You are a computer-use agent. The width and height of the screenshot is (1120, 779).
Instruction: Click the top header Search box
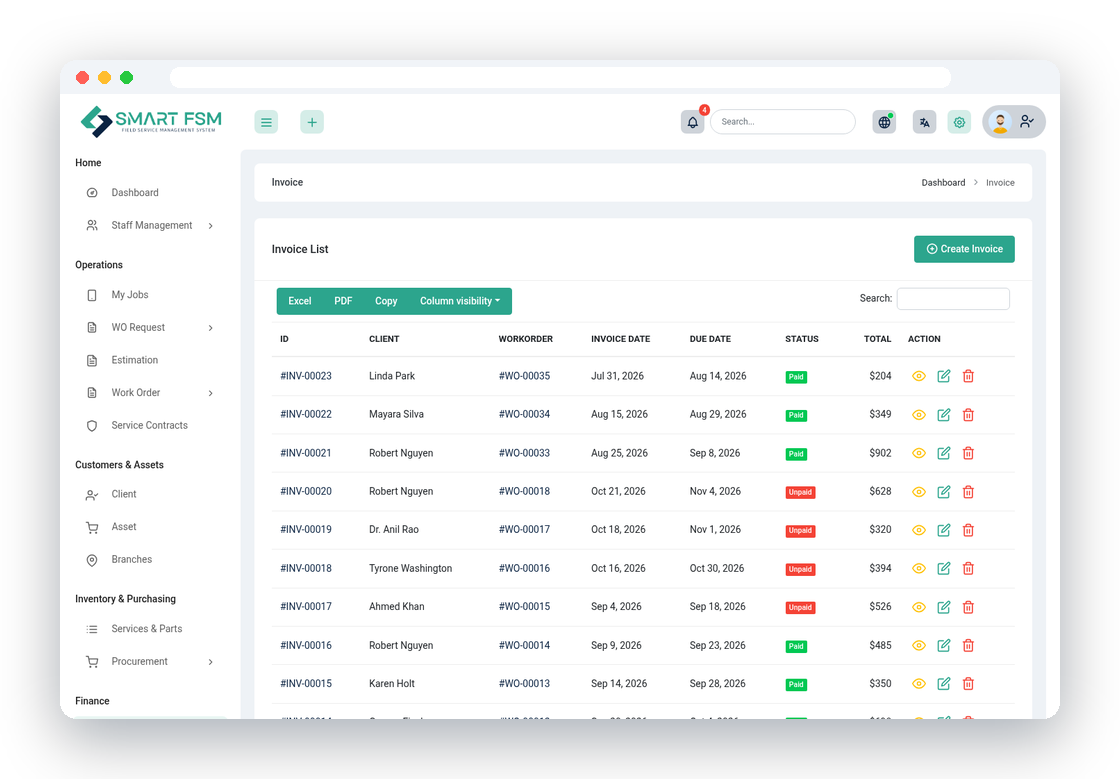pos(783,122)
